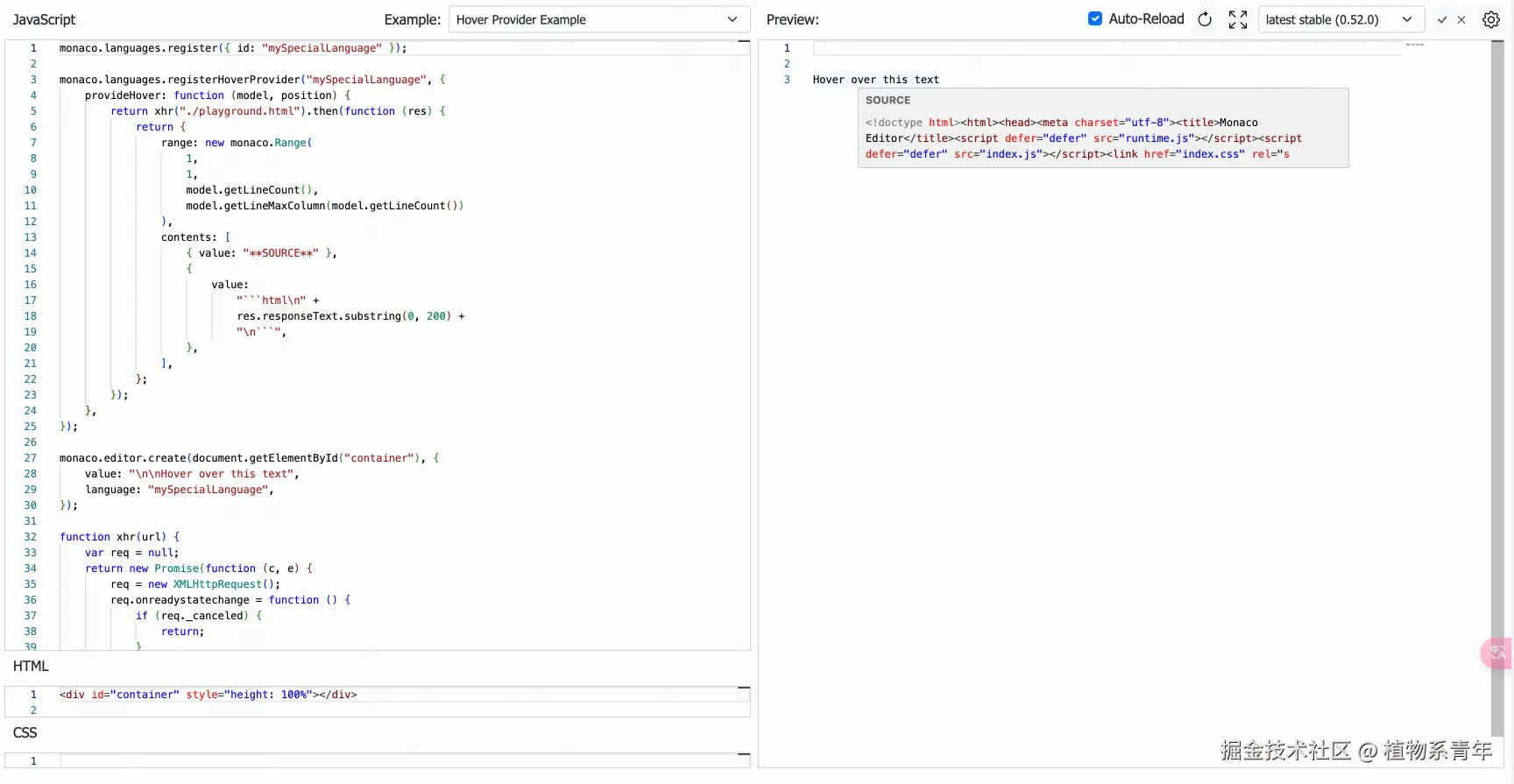Click line number 31 in the JavaScript gutter
This screenshot has height=784, width=1514.
[x=31, y=521]
